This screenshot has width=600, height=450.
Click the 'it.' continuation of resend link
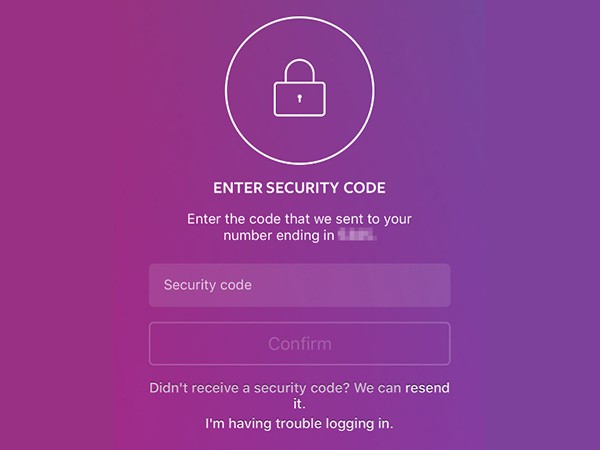pos(299,404)
